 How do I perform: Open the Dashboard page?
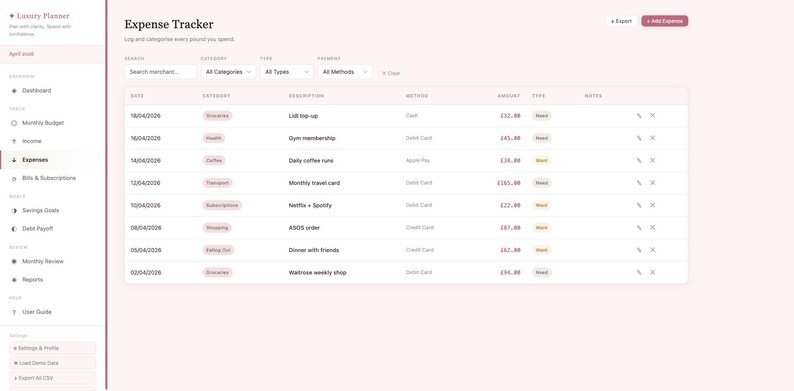tap(52, 91)
